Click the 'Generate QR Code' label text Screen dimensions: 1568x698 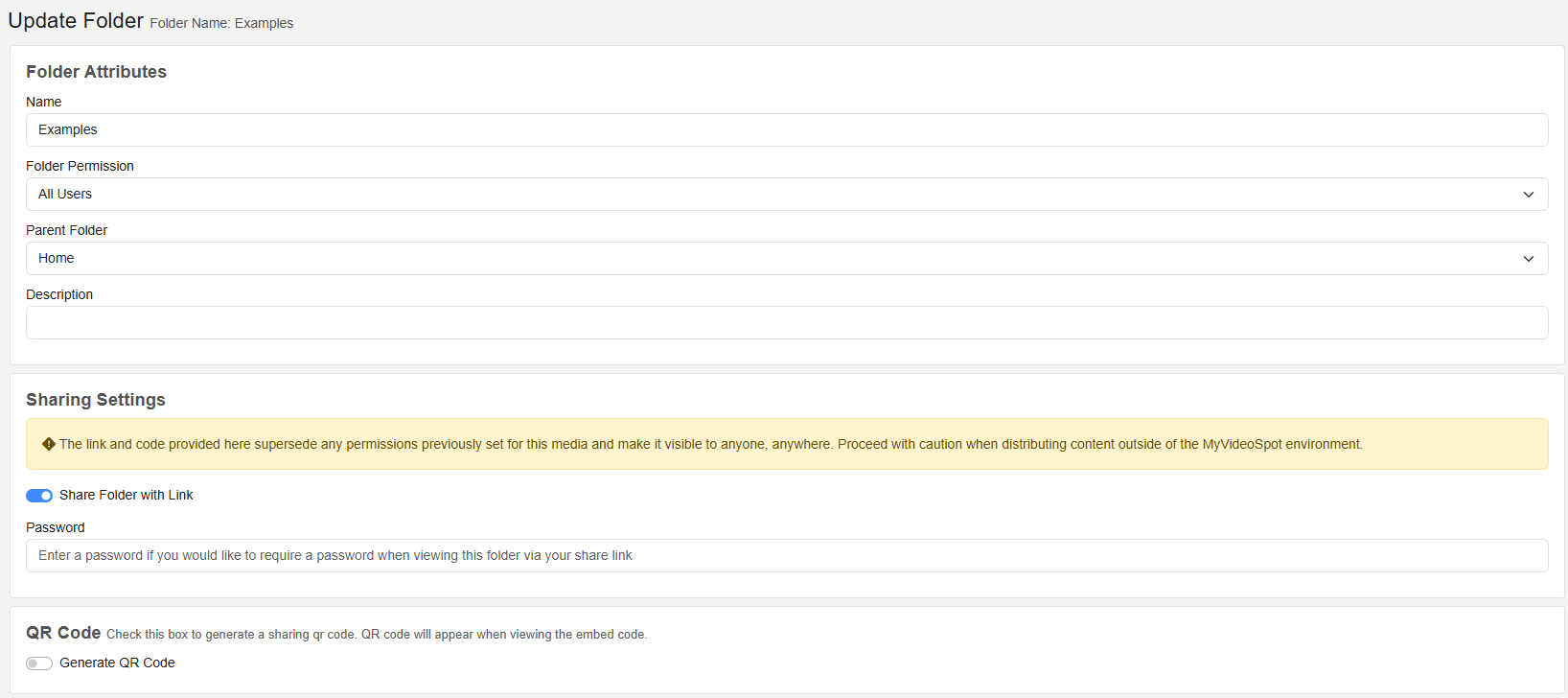click(117, 663)
